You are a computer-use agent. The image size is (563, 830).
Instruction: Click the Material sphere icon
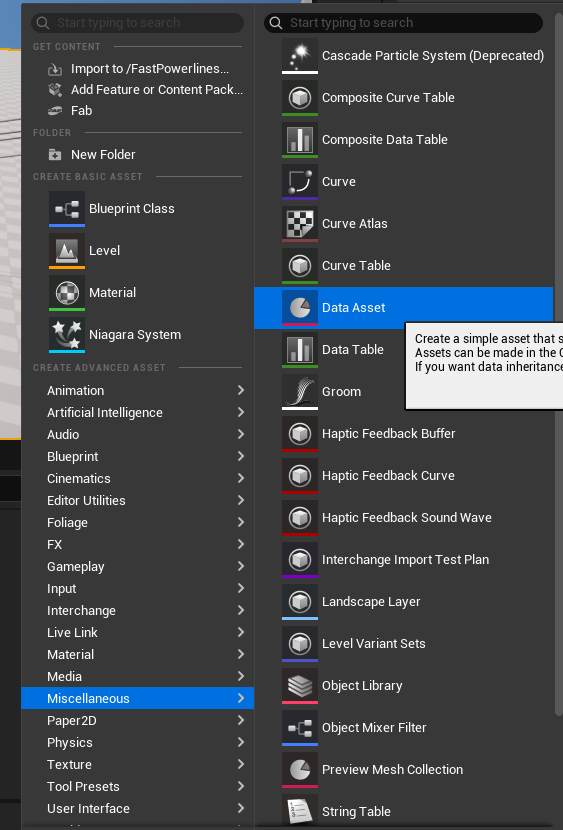point(67,293)
